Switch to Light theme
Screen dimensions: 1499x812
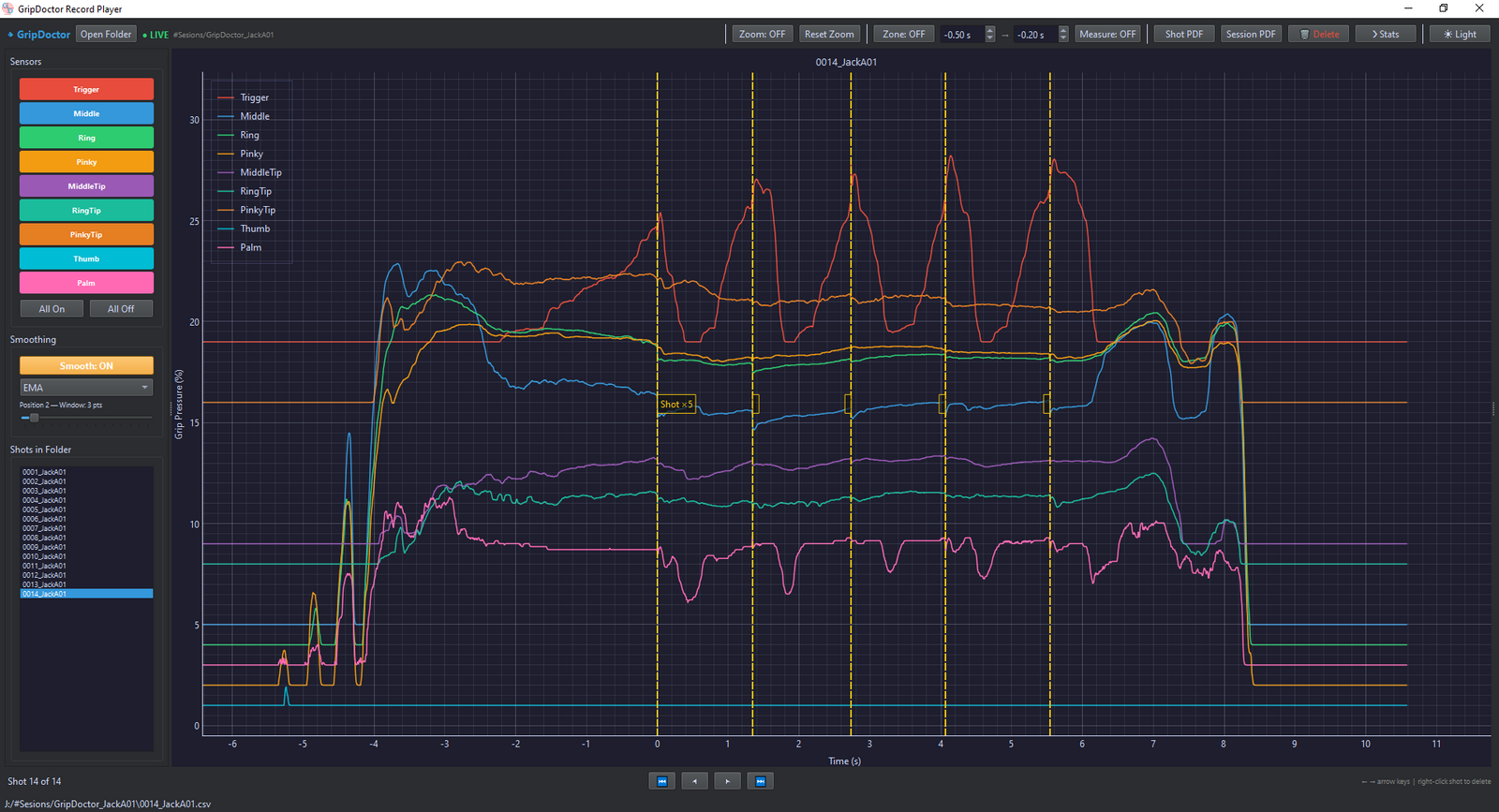tap(1460, 35)
